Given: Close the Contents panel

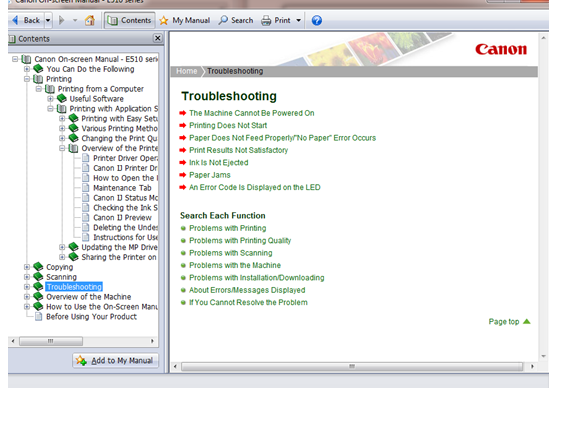Looking at the screenshot, I should [x=157, y=38].
